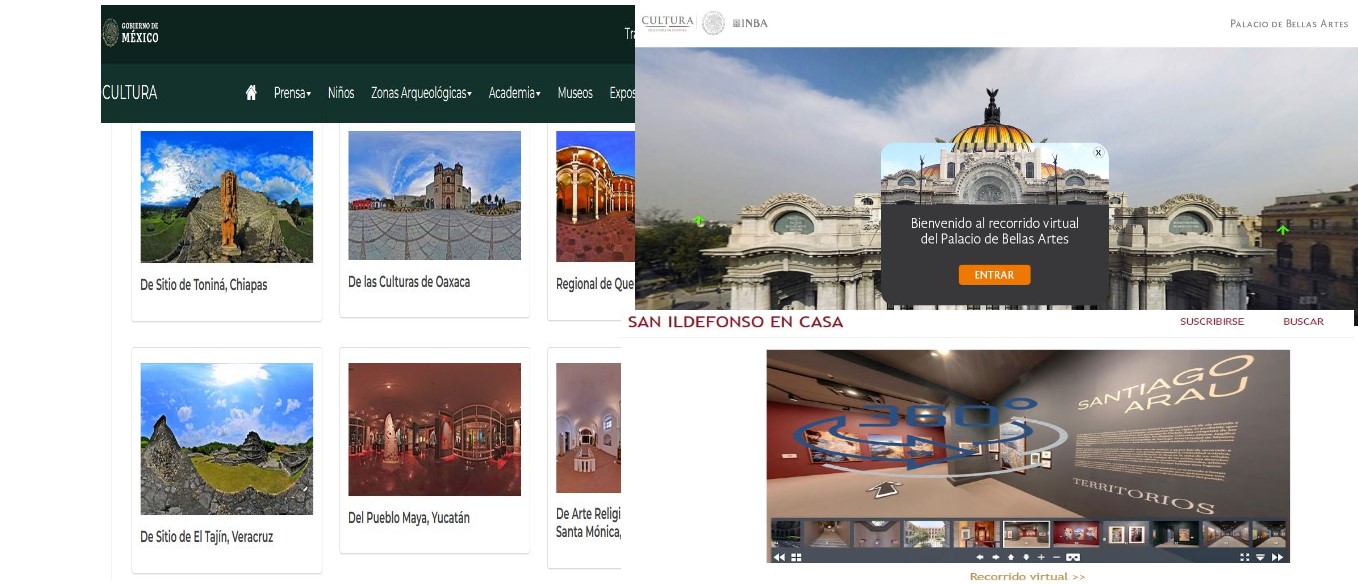The image size is (1358, 585).
Task: Open the thumbnail grid view icon
Action: 796,557
